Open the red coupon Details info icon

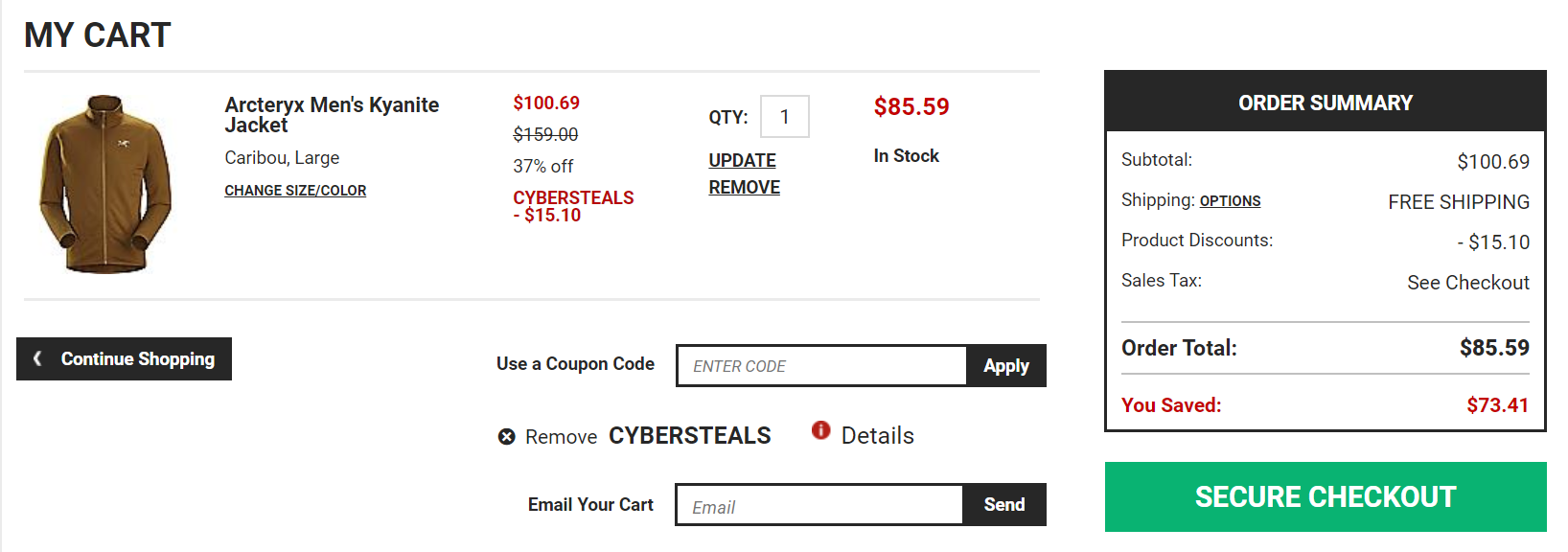click(x=820, y=430)
